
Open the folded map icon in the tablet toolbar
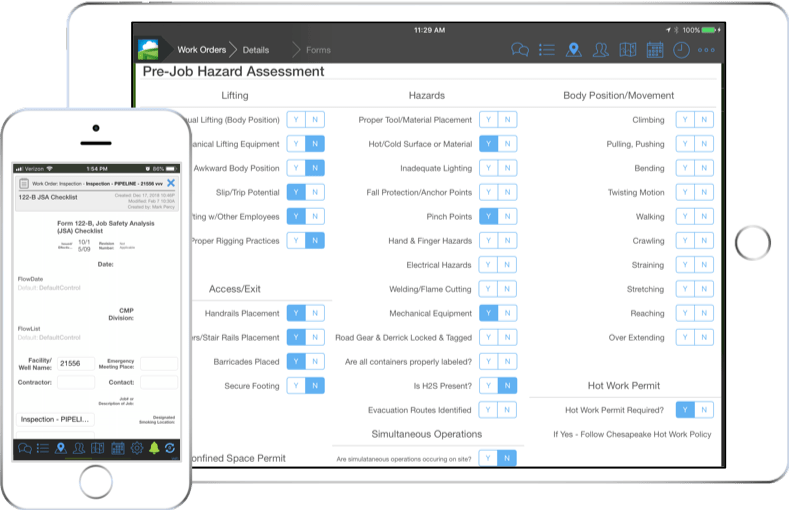pyautogui.click(x=627, y=50)
